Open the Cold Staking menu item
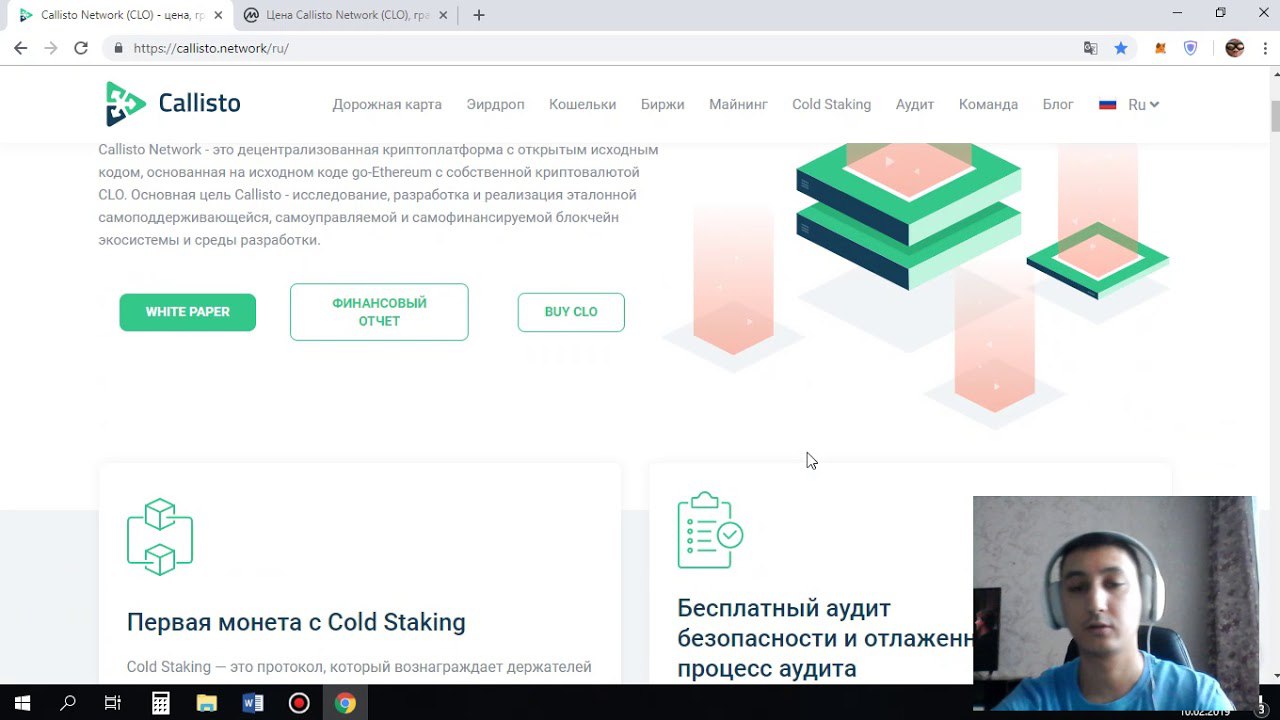The width and height of the screenshot is (1280, 720). tap(831, 104)
